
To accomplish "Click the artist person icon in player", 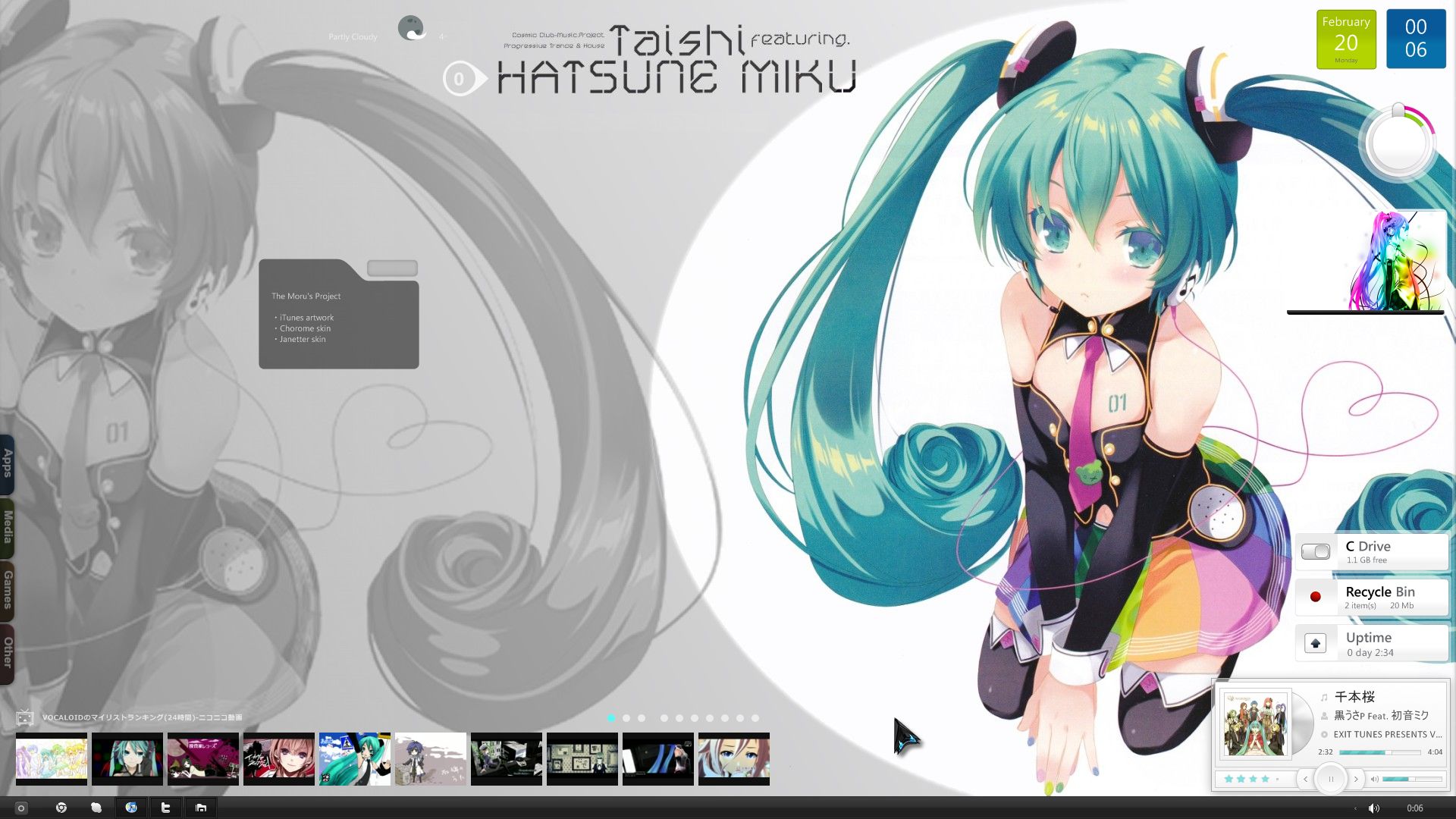I will pyautogui.click(x=1324, y=716).
